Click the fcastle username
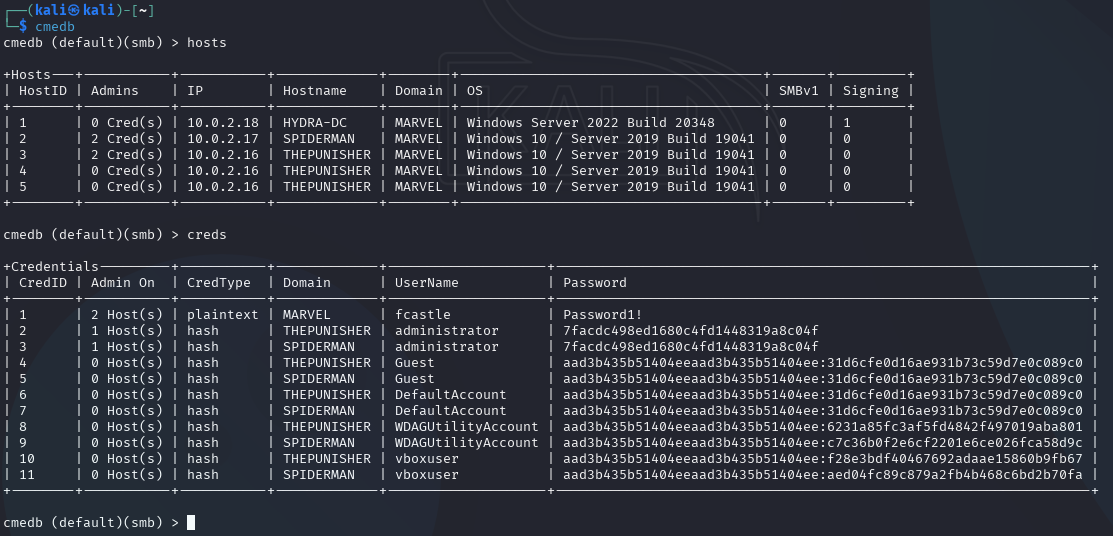Image resolution: width=1113 pixels, height=536 pixels. (x=422, y=314)
